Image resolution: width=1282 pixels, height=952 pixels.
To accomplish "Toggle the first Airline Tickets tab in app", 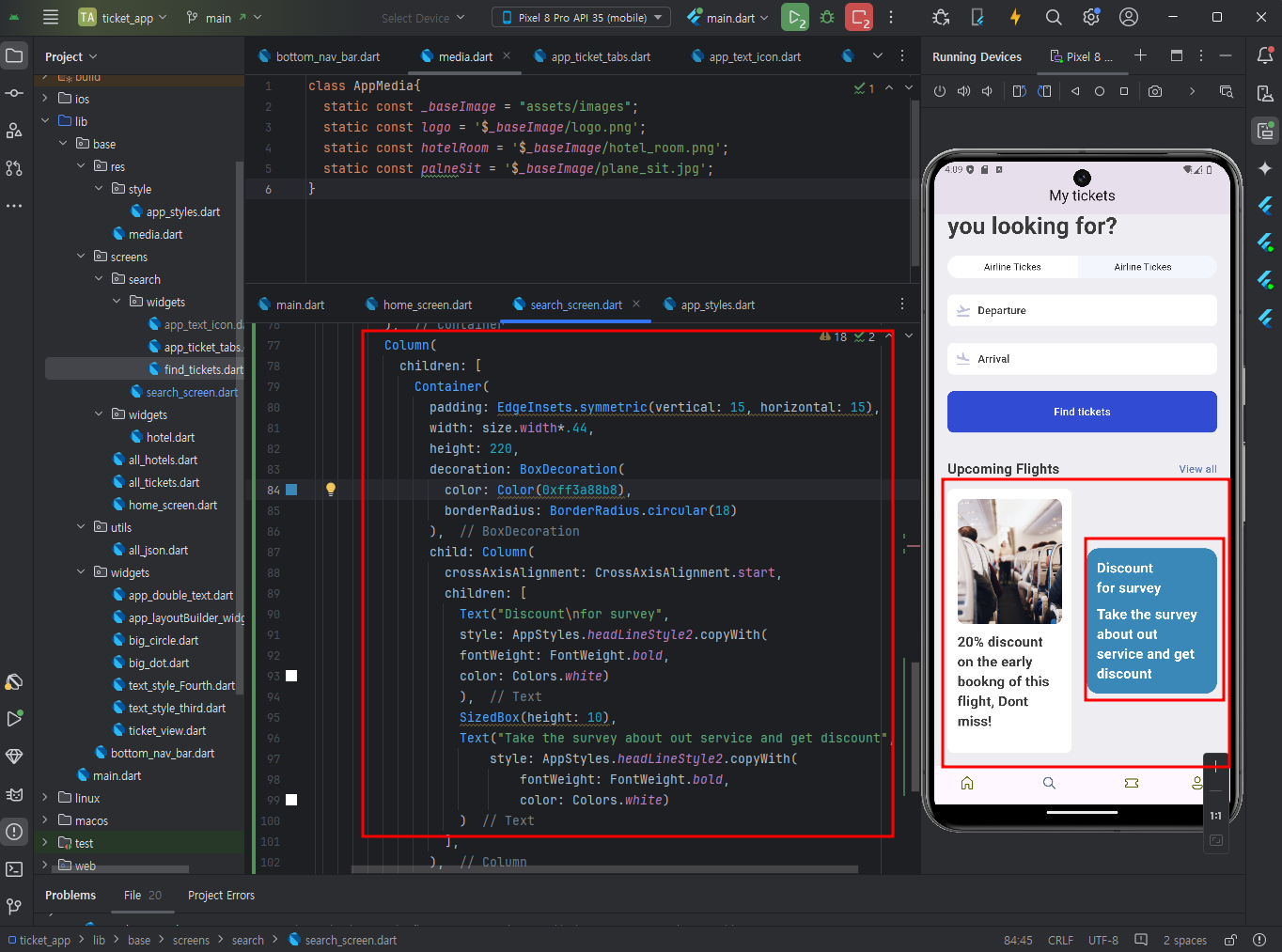I will 1012,267.
